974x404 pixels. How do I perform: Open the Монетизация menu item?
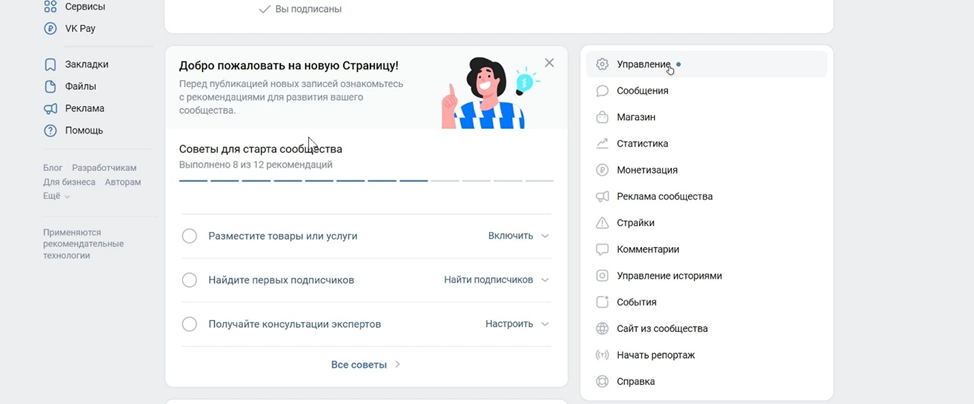(x=647, y=170)
